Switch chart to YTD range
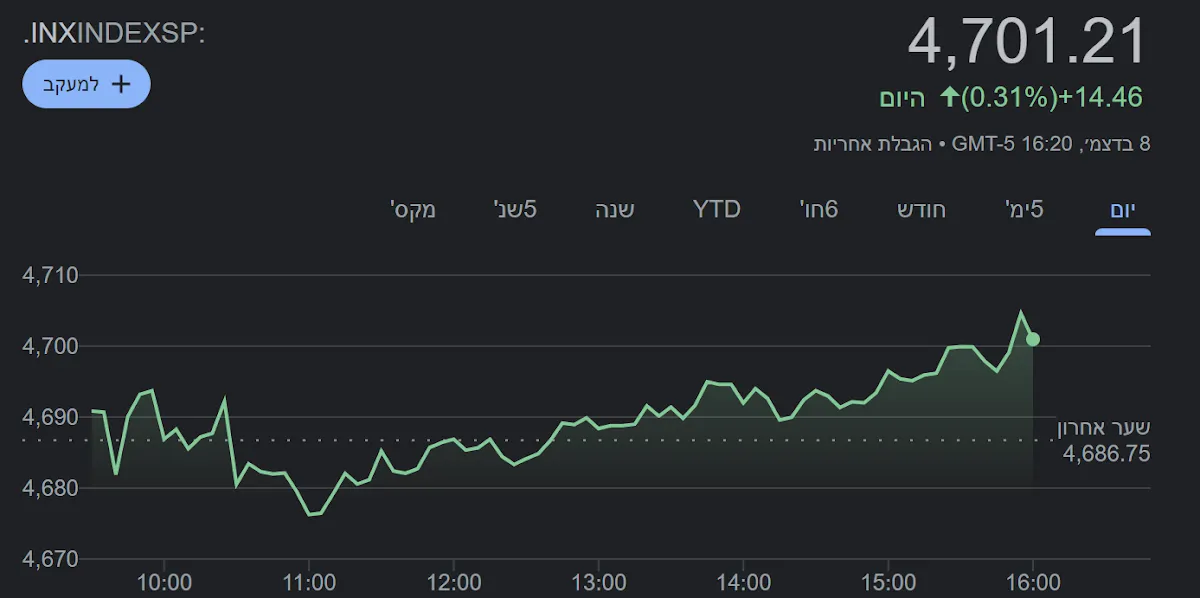This screenshot has width=1200, height=598. point(716,209)
